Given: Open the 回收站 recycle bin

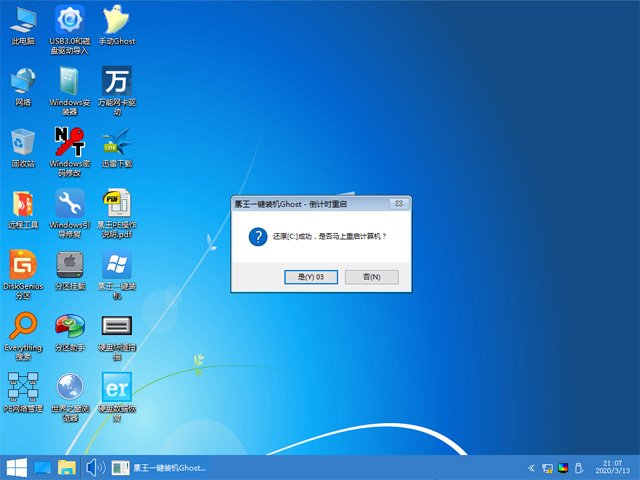Looking at the screenshot, I should tap(22, 141).
